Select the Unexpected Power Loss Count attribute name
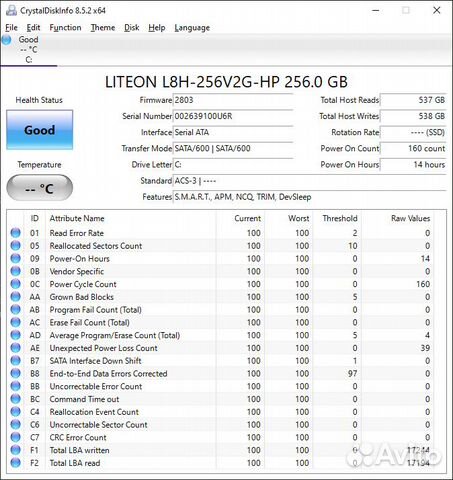 click(103, 348)
